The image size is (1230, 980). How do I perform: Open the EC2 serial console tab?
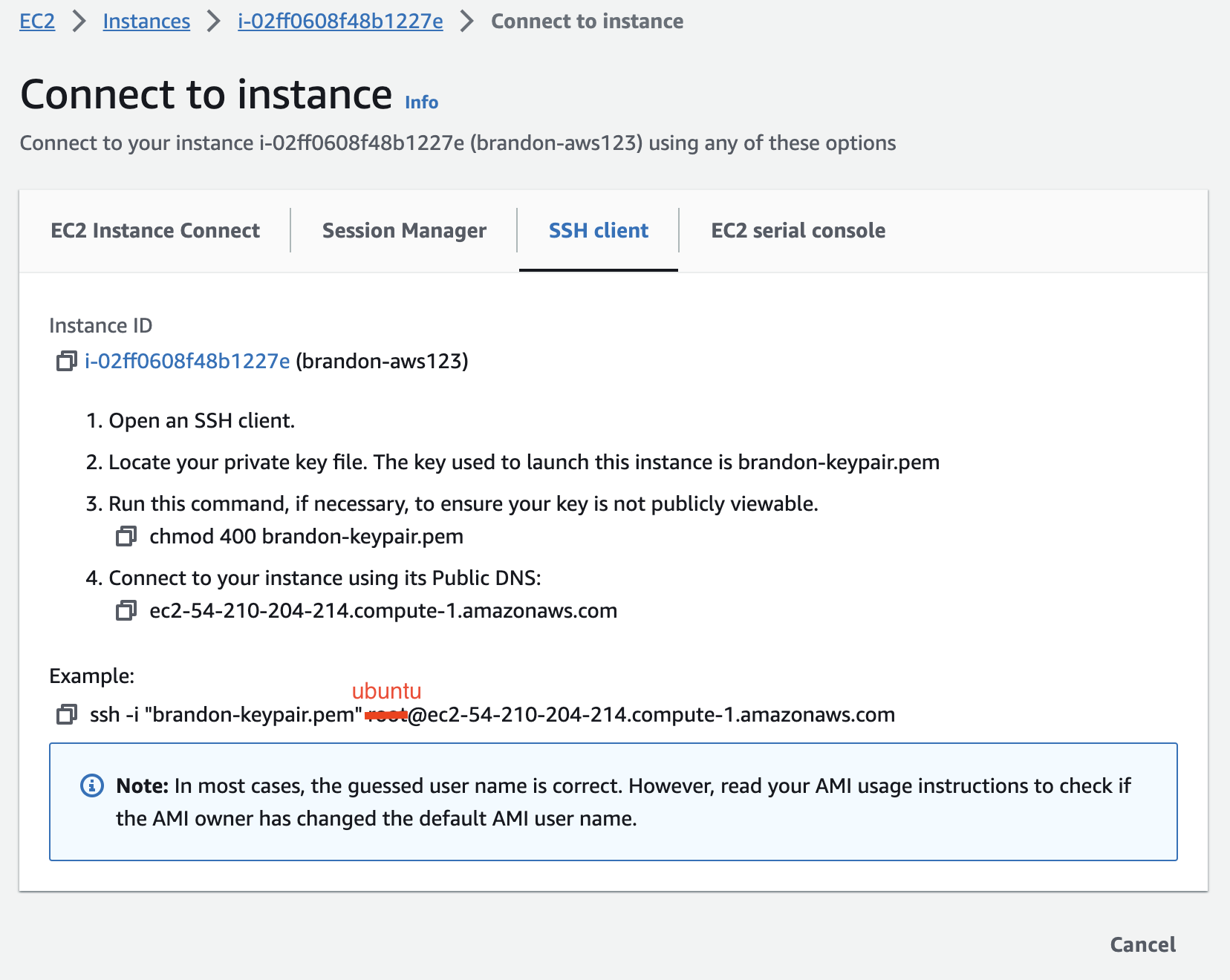[798, 231]
